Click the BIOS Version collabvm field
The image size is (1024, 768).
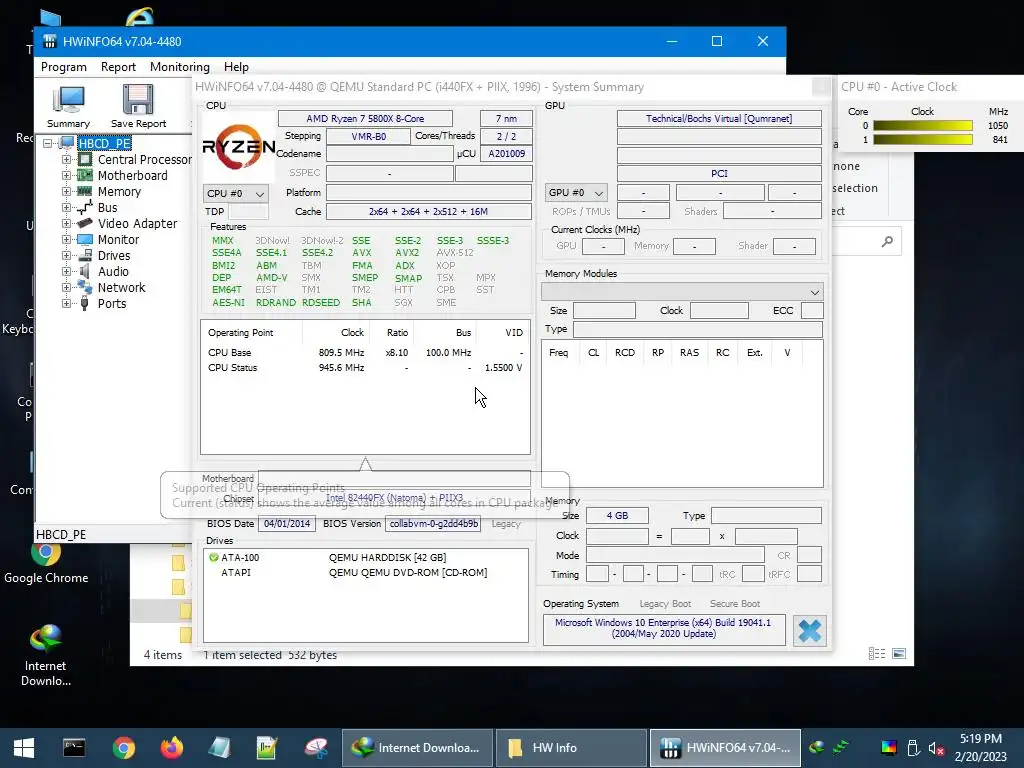(x=433, y=524)
